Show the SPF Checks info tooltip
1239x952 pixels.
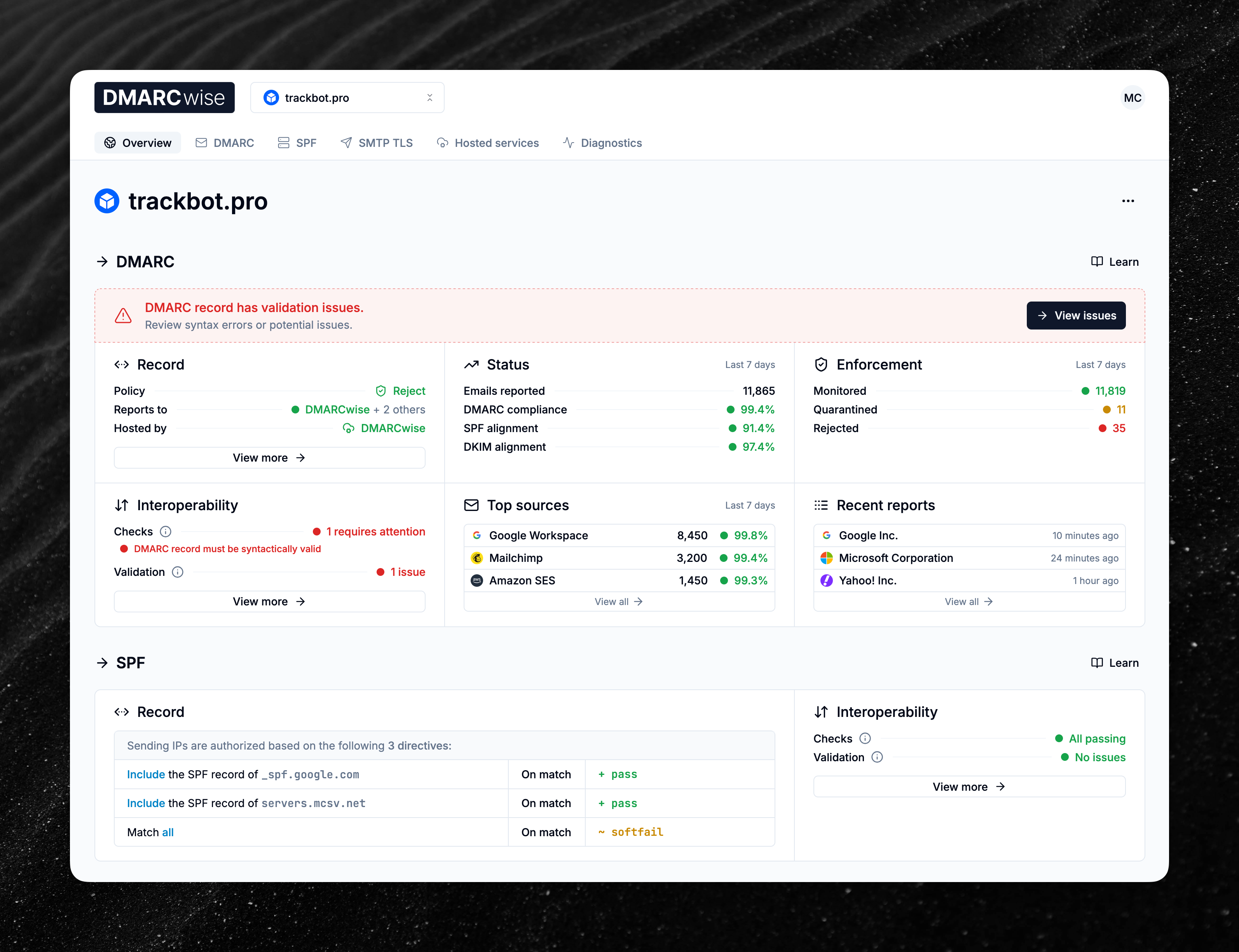[x=865, y=738]
